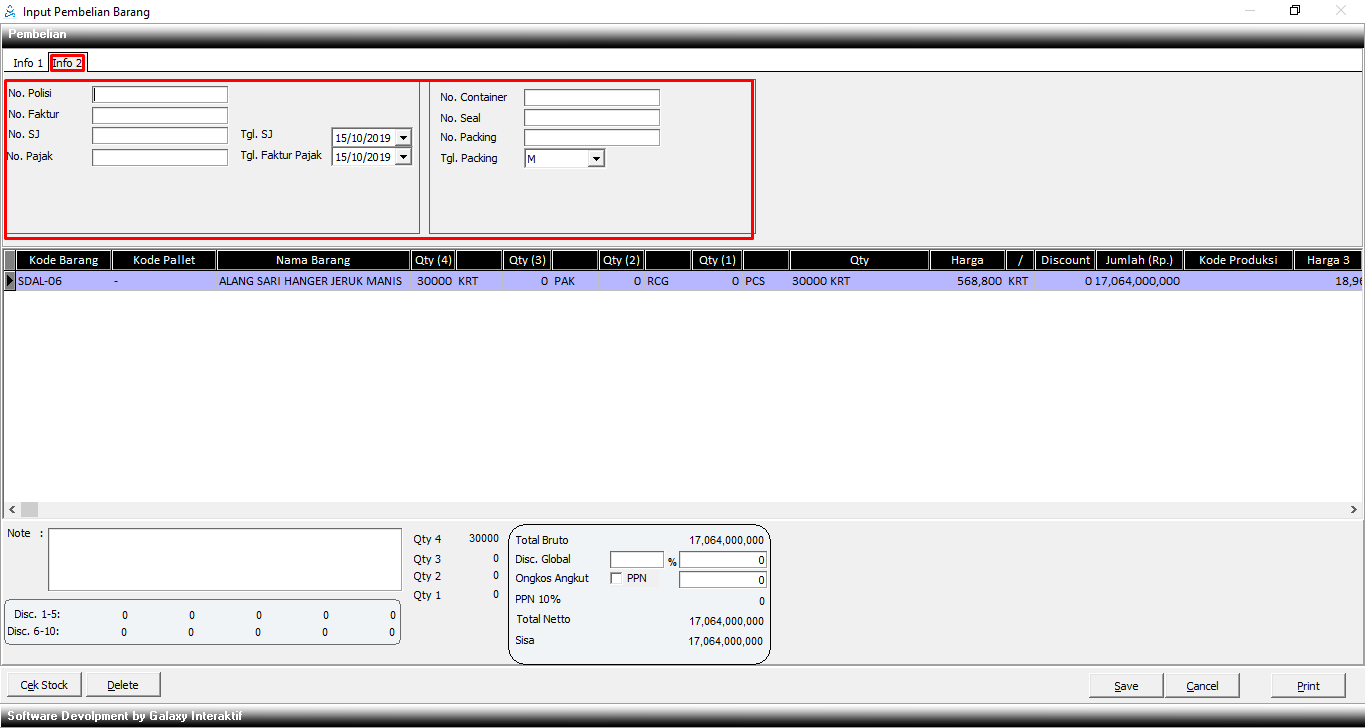Open the Tgl. SJ date dropdown

pos(403,138)
